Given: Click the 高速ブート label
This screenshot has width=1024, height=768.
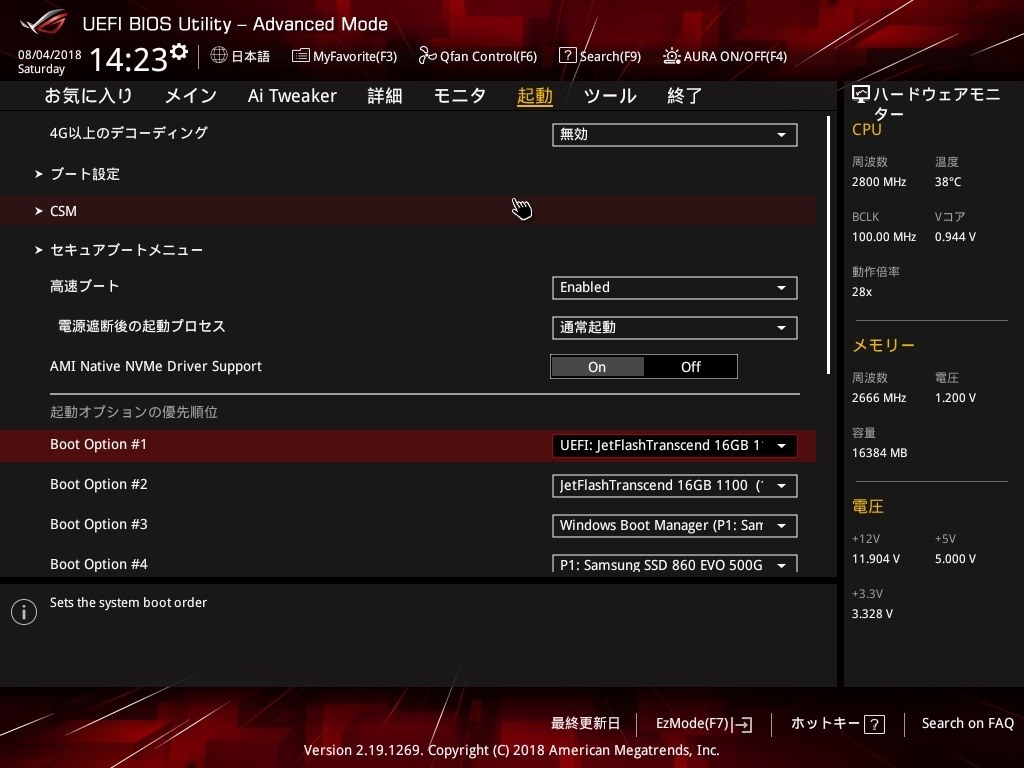Looking at the screenshot, I should pyautogui.click(x=84, y=286).
